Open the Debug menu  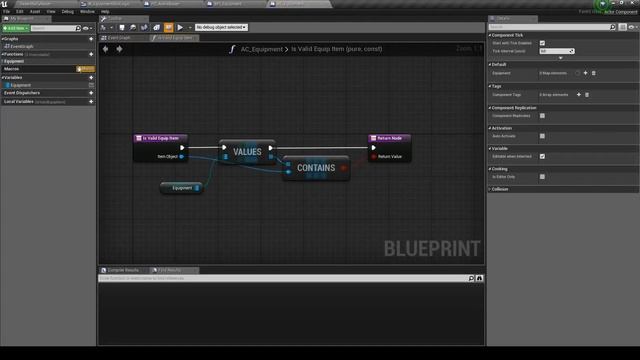[x=68, y=11]
